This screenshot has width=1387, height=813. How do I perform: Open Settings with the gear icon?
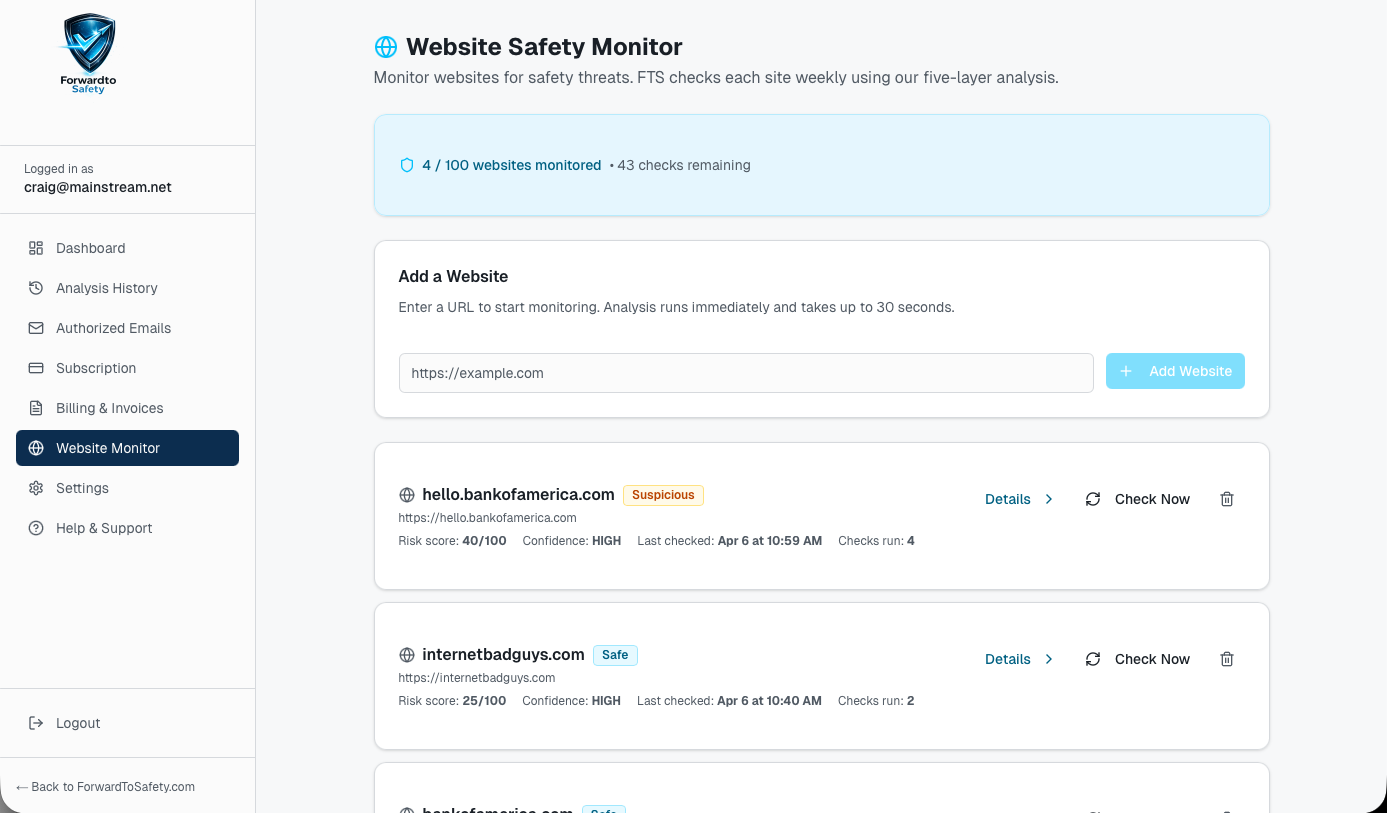coord(35,488)
